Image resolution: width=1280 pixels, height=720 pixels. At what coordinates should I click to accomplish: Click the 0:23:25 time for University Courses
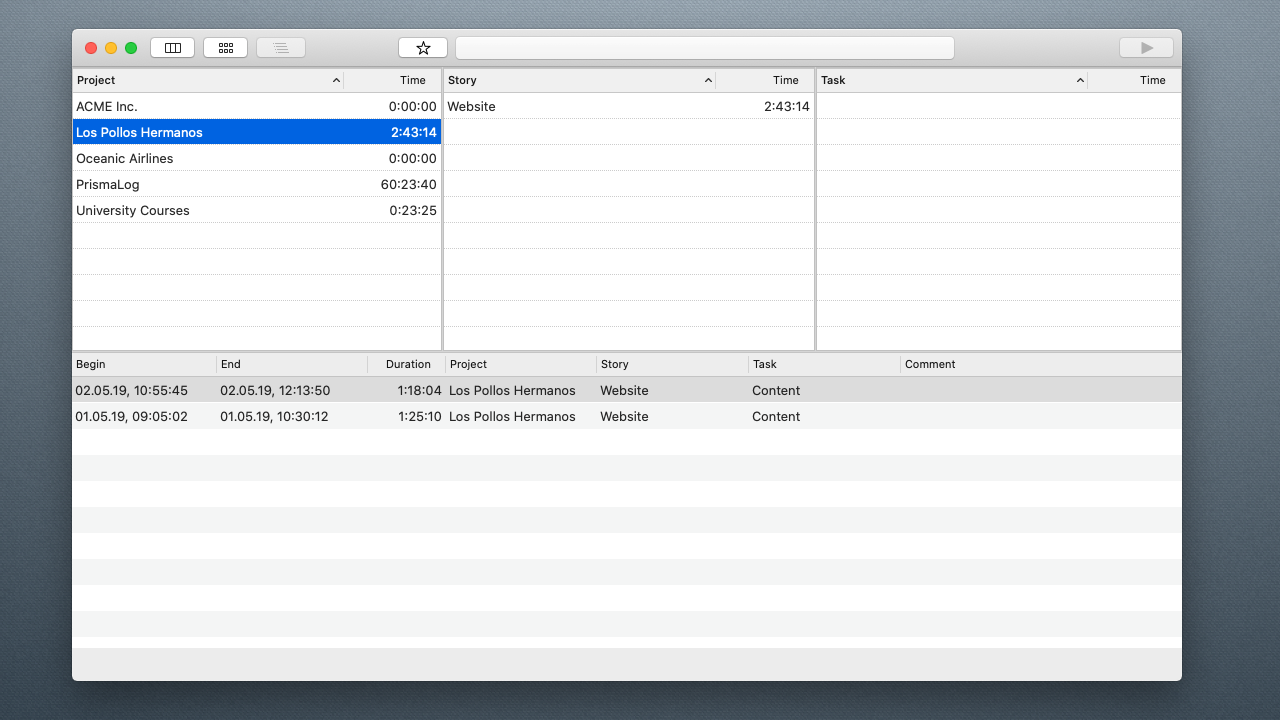click(x=413, y=210)
